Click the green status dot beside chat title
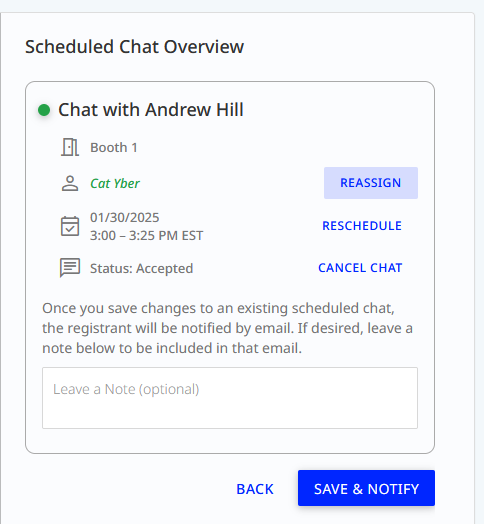The width and height of the screenshot is (484, 524). click(x=44, y=110)
